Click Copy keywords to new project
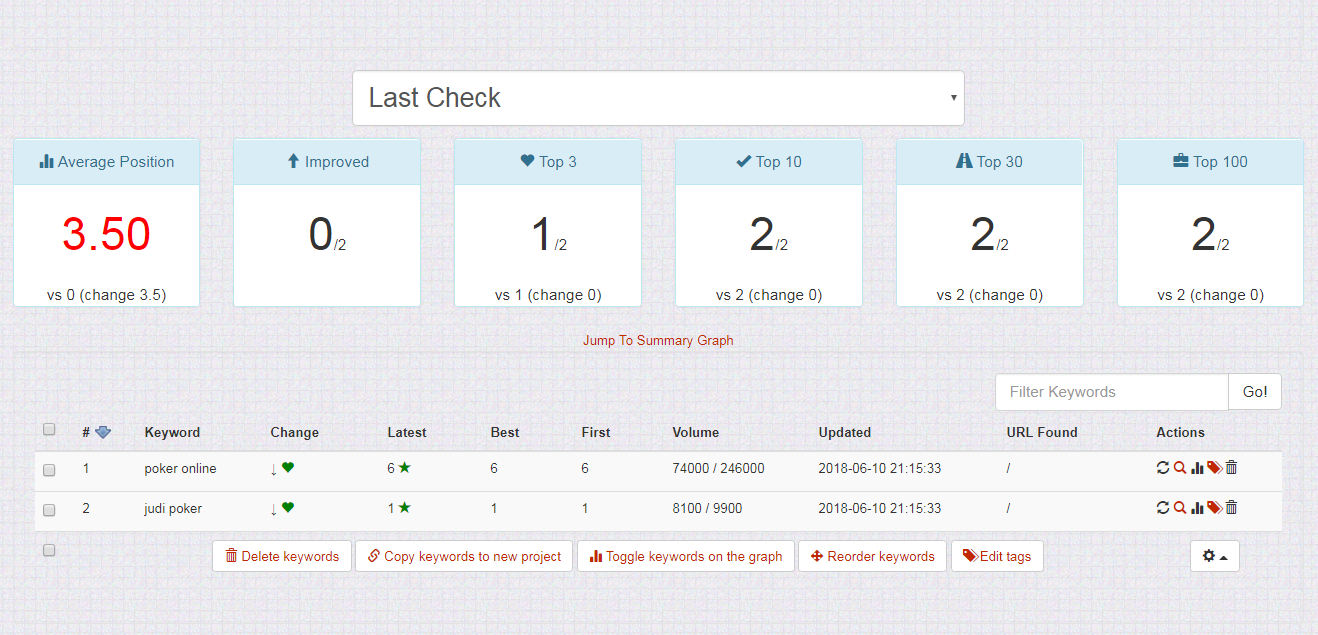Image resolution: width=1318 pixels, height=635 pixels. click(464, 556)
